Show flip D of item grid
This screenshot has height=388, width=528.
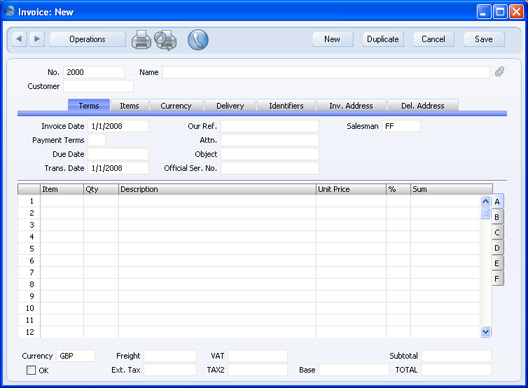coord(497,248)
